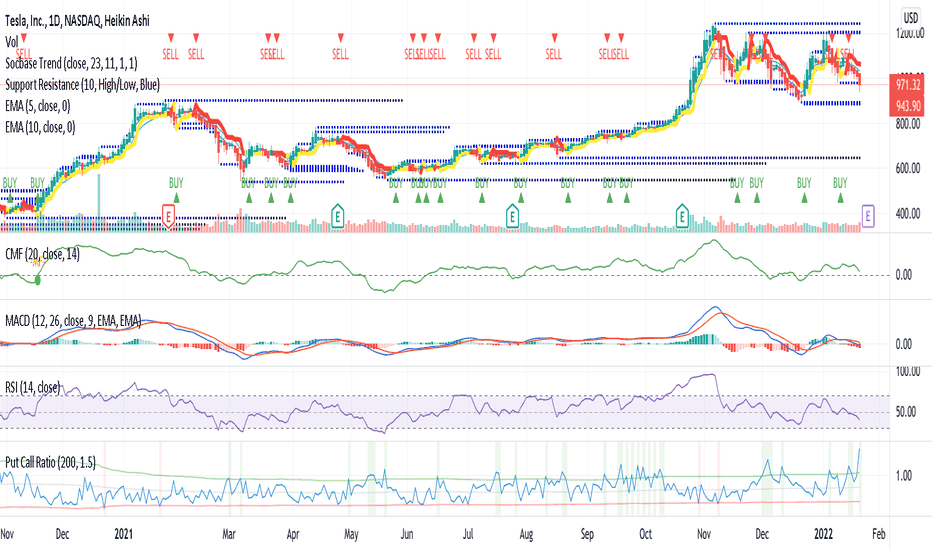Click the BUY signal from mid-January 2021
Viewport: 932px width, 550px height.
pyautogui.click(x=176, y=190)
